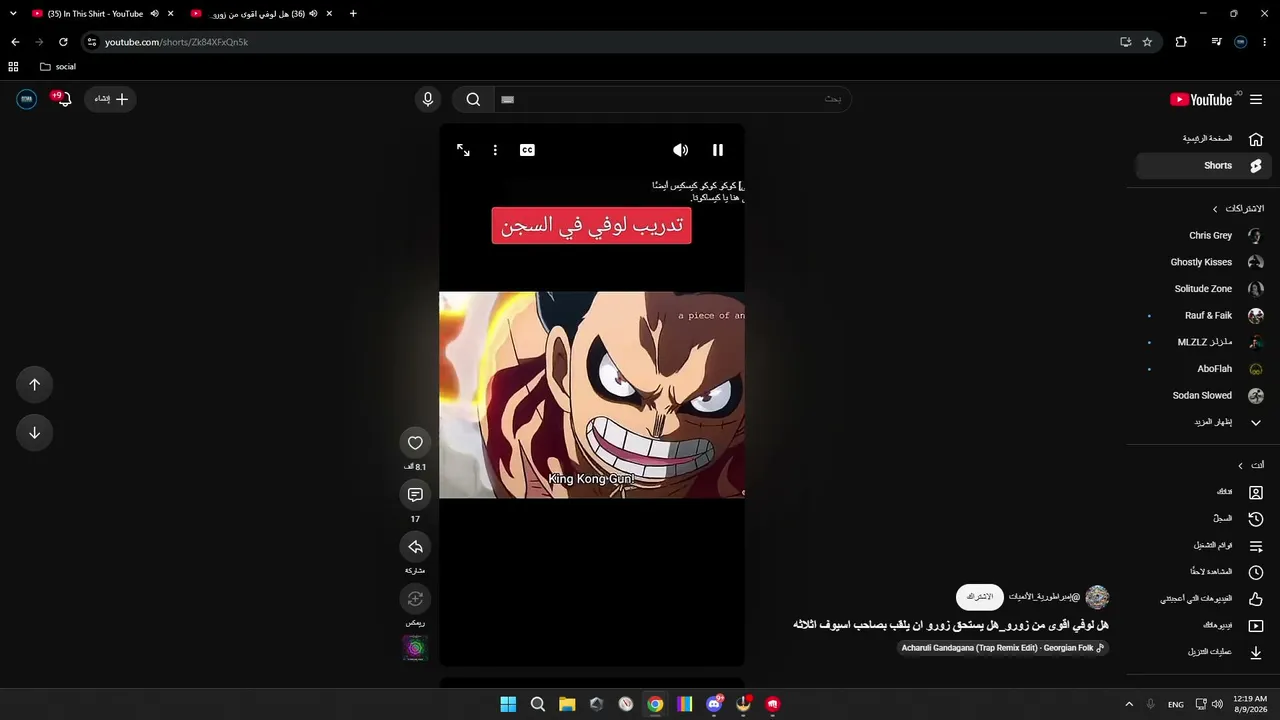Open watch History in the sidebar

coord(1204,519)
